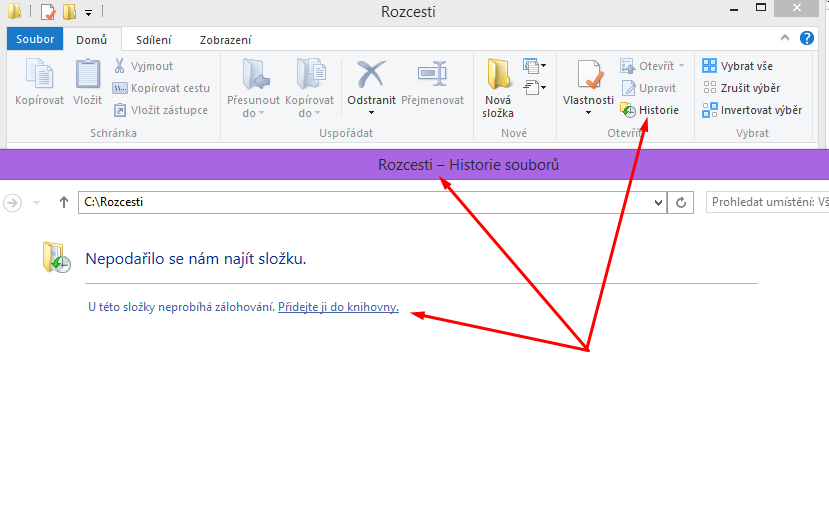Click the folder icon in the title bar
The height and width of the screenshot is (527, 829).
[14, 11]
